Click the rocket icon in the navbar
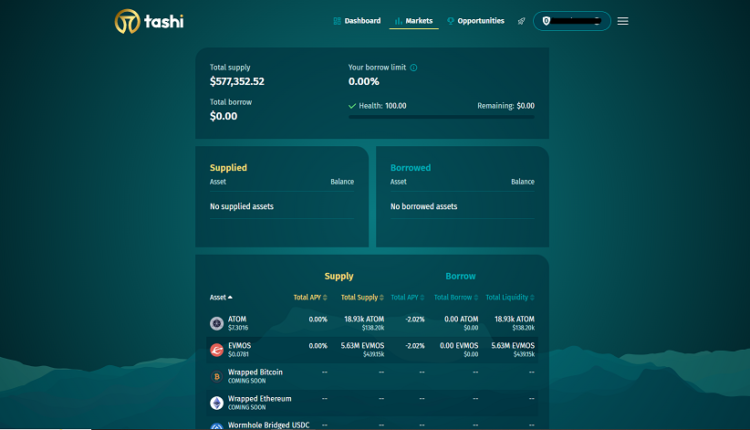This screenshot has height=430, width=750. click(x=521, y=21)
